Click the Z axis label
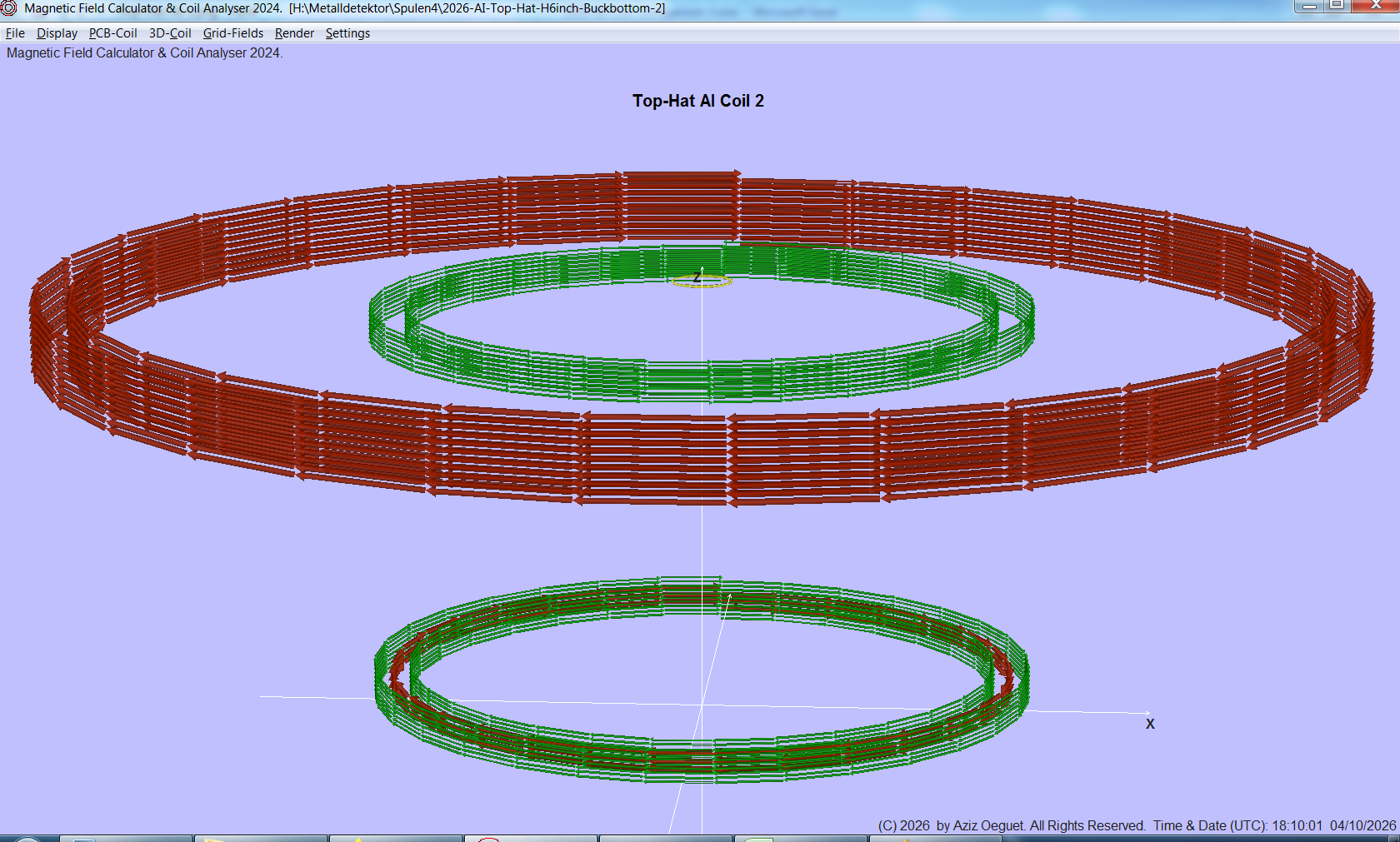 [x=697, y=277]
